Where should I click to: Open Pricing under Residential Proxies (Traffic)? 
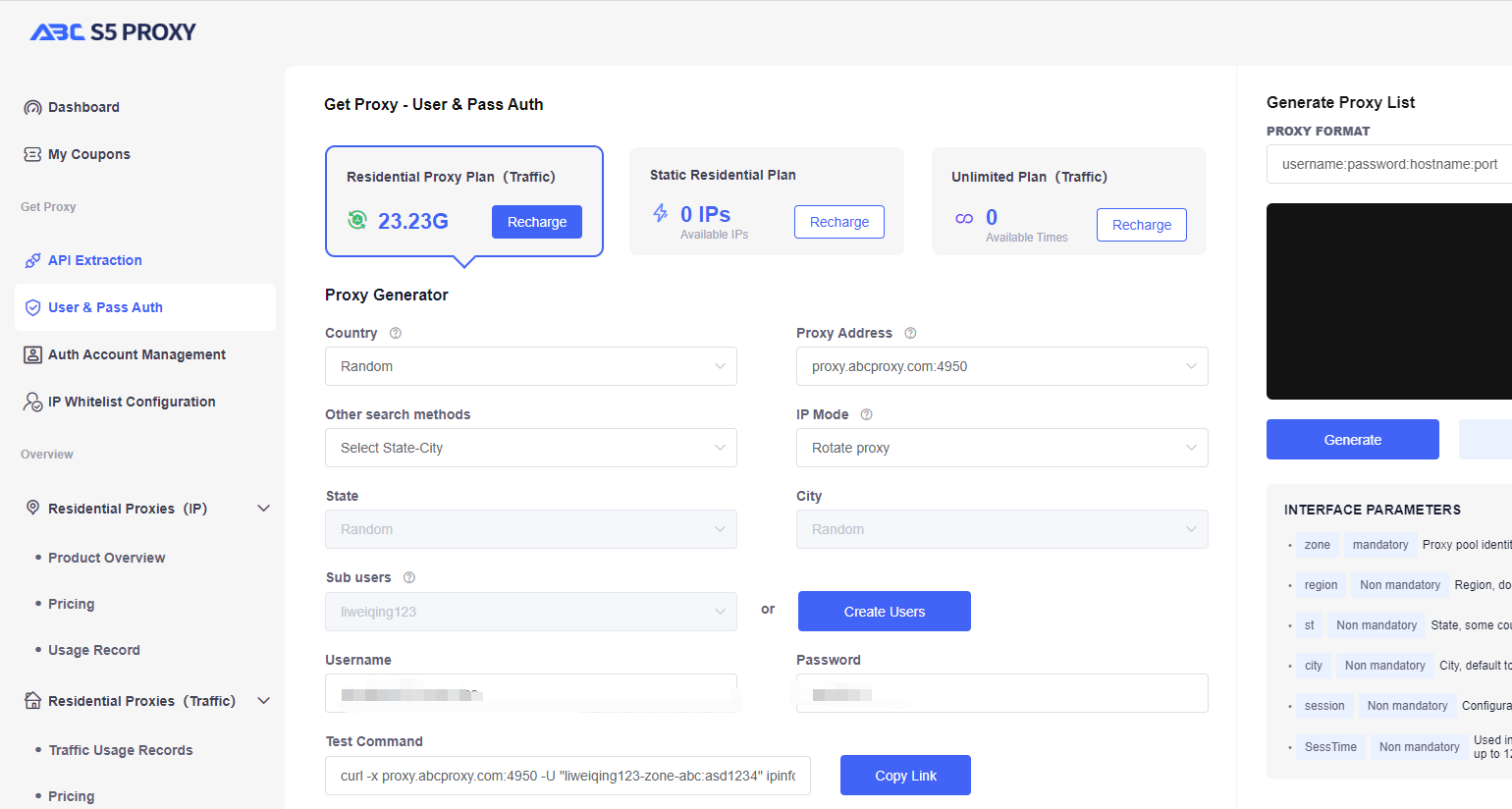(71, 796)
